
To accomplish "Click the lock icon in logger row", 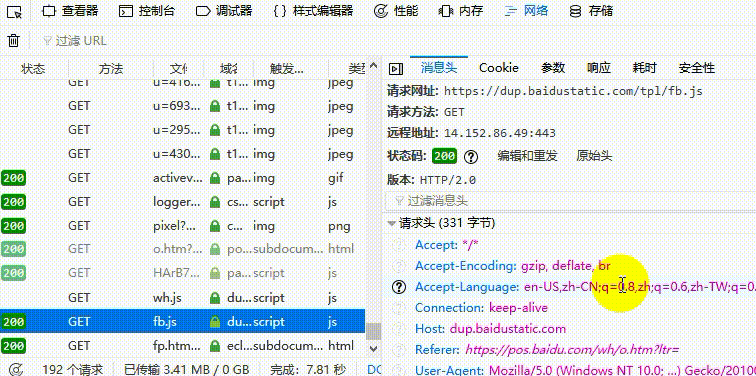I will [215, 202].
